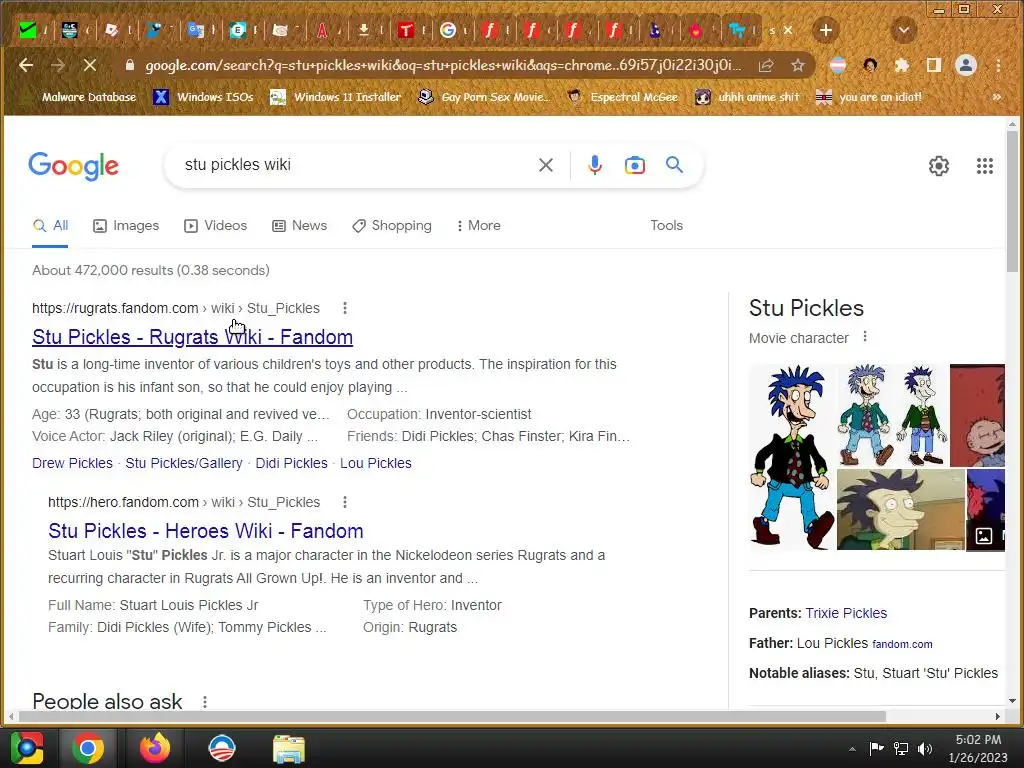The height and width of the screenshot is (768, 1024).
Task: Switch to the News tab
Action: click(x=300, y=225)
